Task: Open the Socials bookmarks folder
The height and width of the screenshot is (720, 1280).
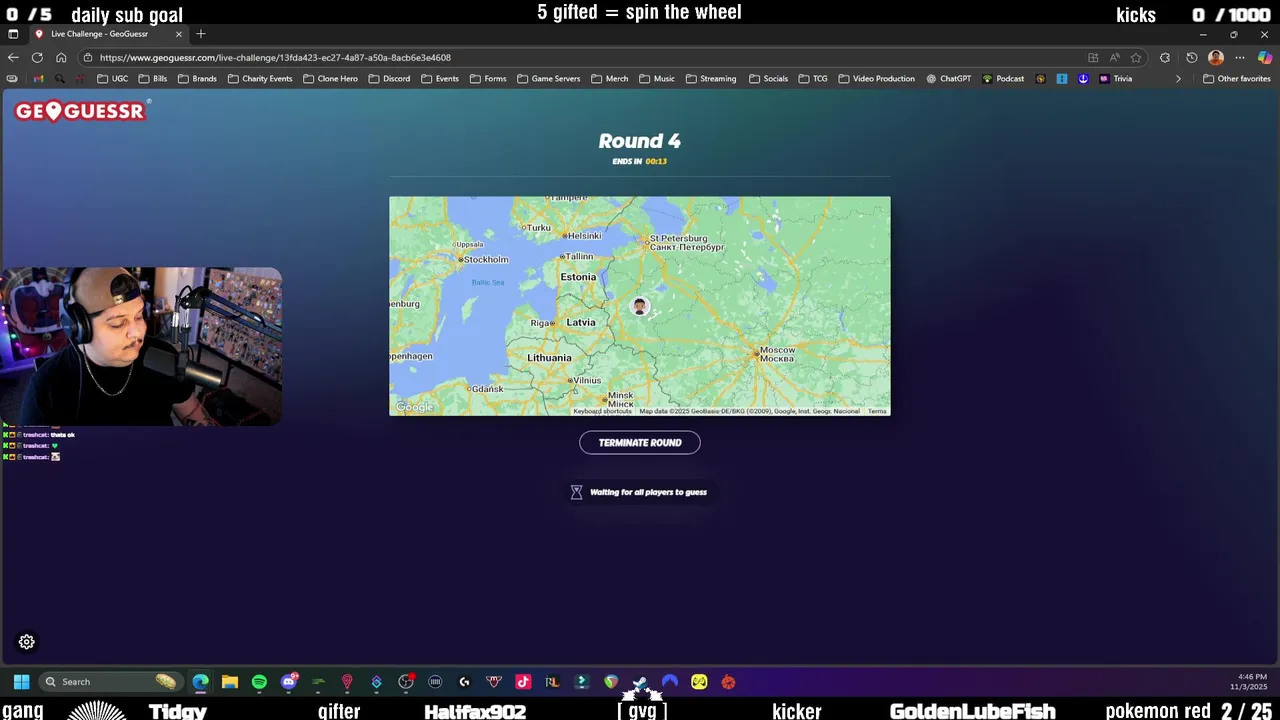Action: pos(768,79)
